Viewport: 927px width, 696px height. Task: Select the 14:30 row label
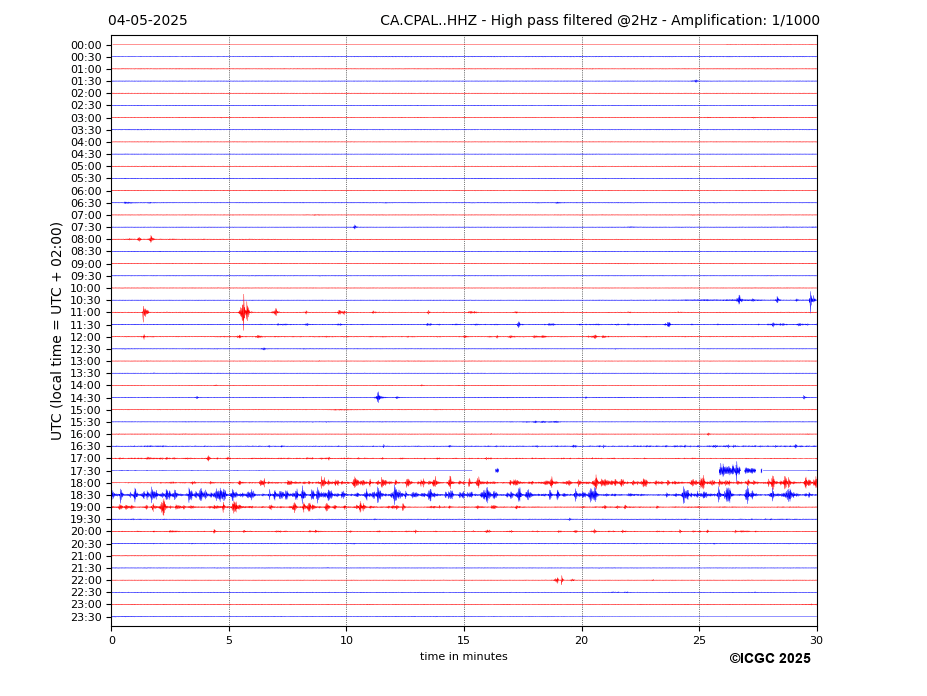point(86,398)
